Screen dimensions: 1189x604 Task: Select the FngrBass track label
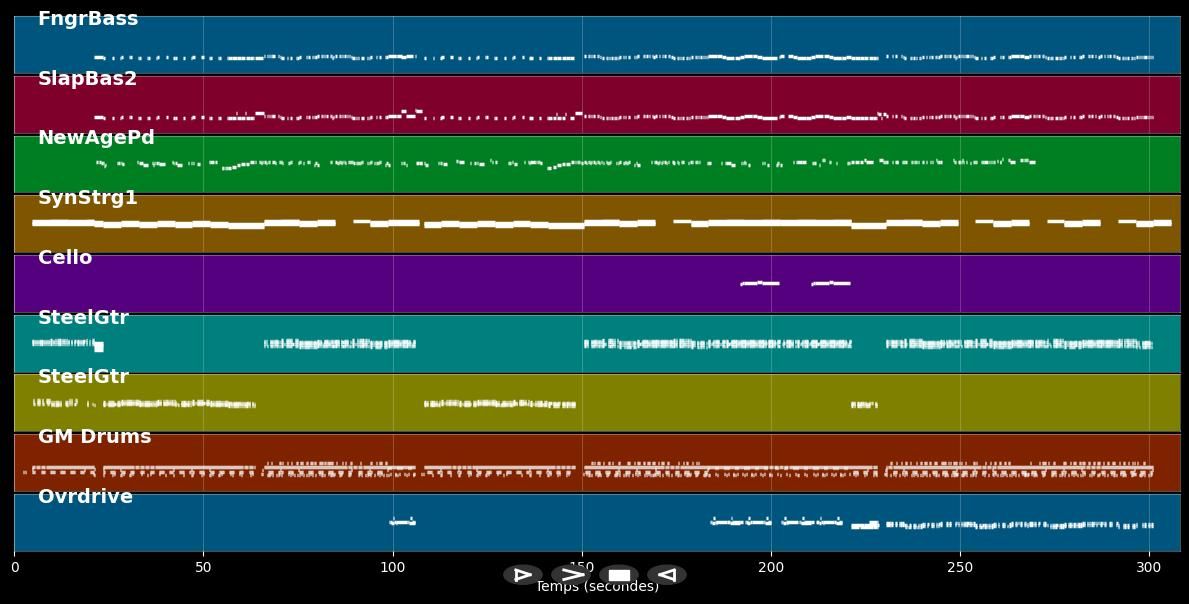coord(88,19)
